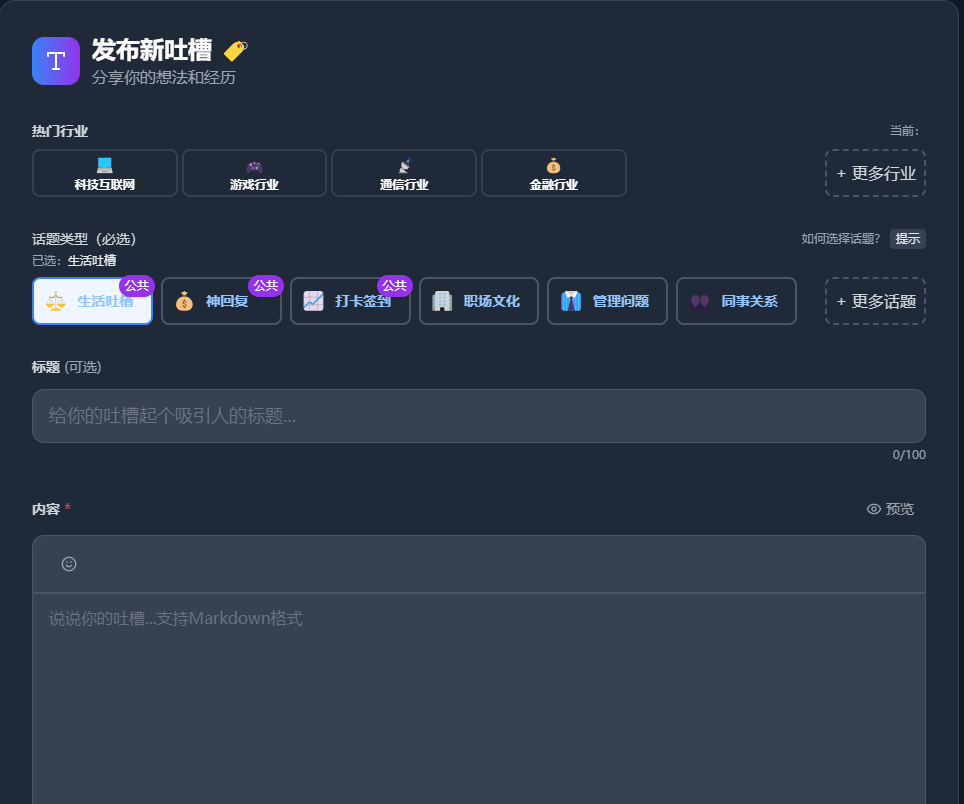Click the 热门行业 section label
This screenshot has width=964, height=804.
(x=60, y=131)
